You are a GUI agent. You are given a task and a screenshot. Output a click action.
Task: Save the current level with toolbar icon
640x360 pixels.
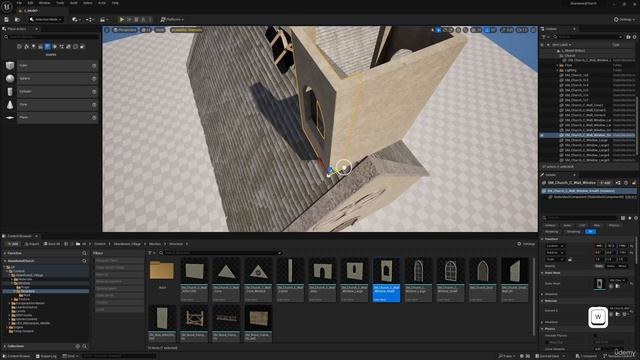point(7,20)
